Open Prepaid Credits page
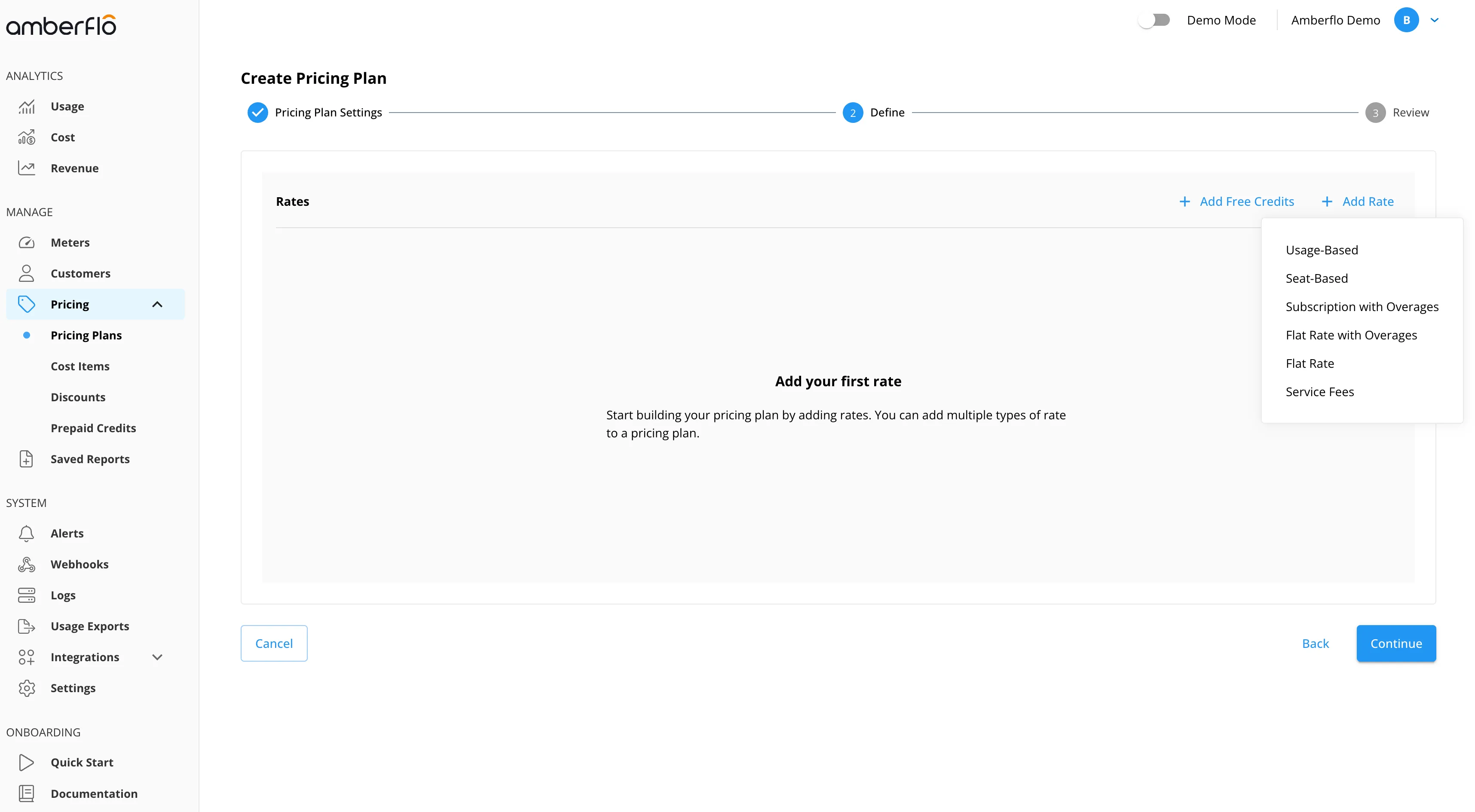Viewport: 1475px width, 812px height. (93, 428)
